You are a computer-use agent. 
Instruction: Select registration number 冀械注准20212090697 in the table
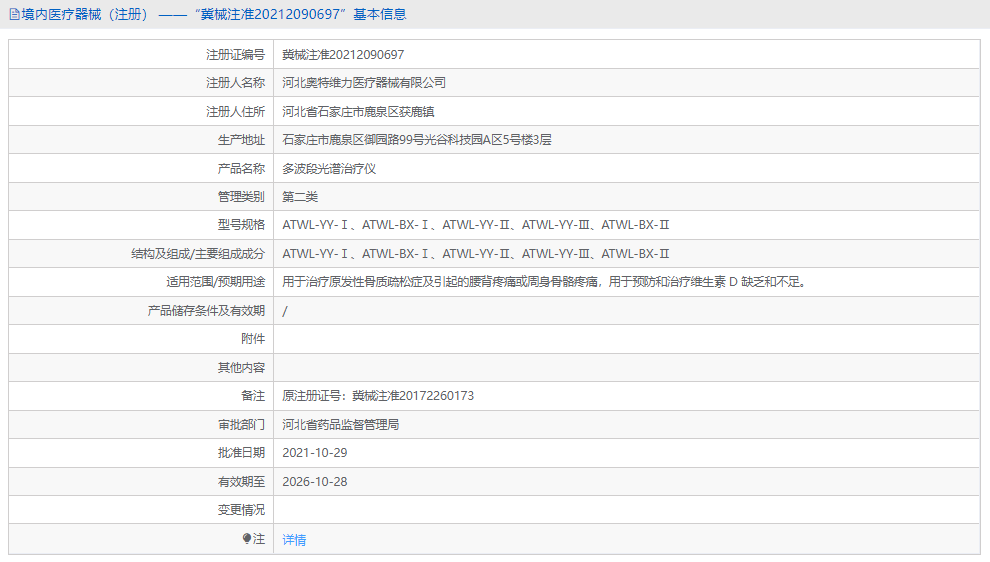coord(343,55)
